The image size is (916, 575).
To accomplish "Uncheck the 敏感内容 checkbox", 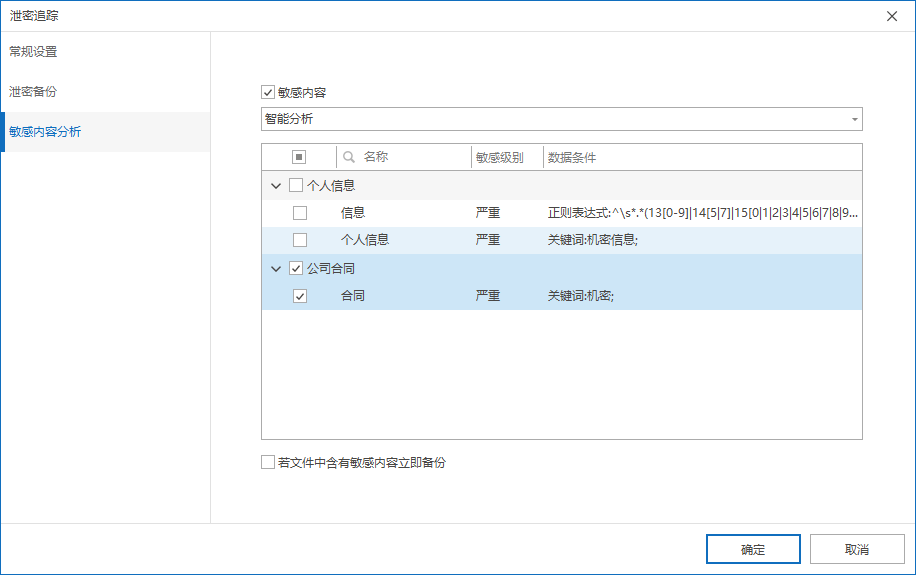I will point(268,92).
